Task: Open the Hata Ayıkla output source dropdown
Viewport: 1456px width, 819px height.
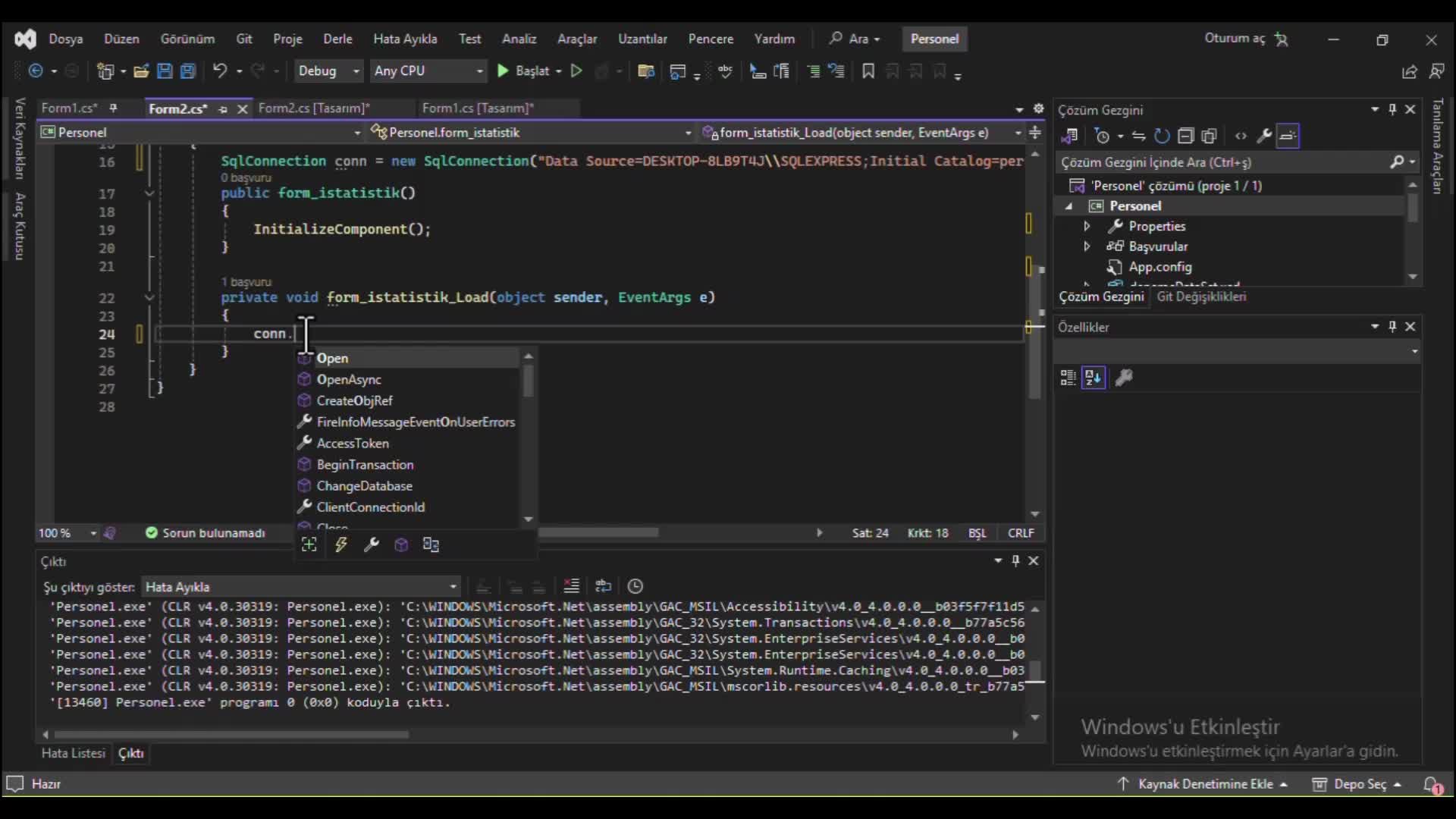Action: pos(301,587)
